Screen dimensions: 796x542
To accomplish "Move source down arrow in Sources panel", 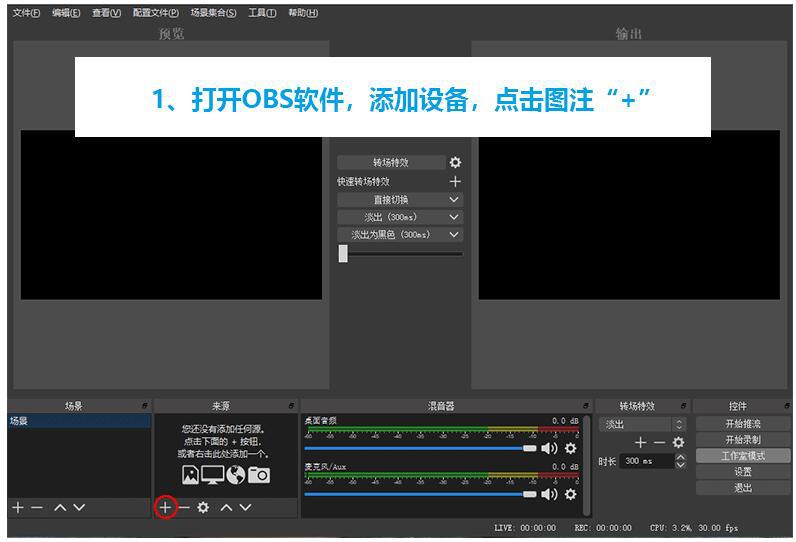I will 245,507.
